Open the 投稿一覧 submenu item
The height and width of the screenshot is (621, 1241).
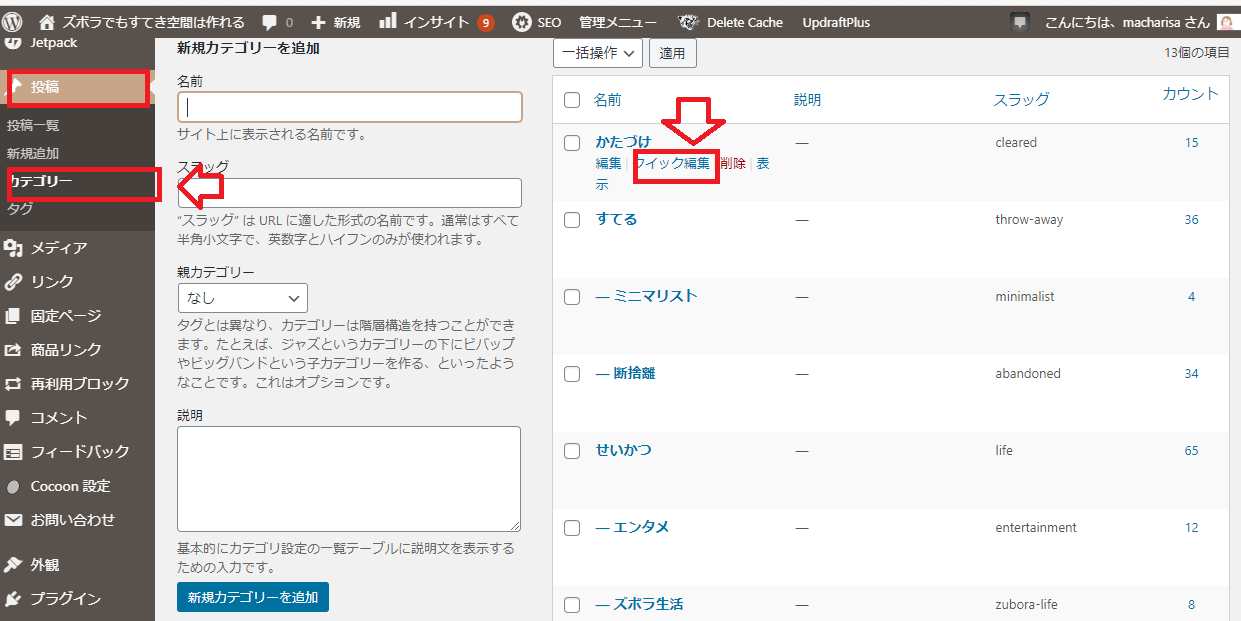[33, 125]
